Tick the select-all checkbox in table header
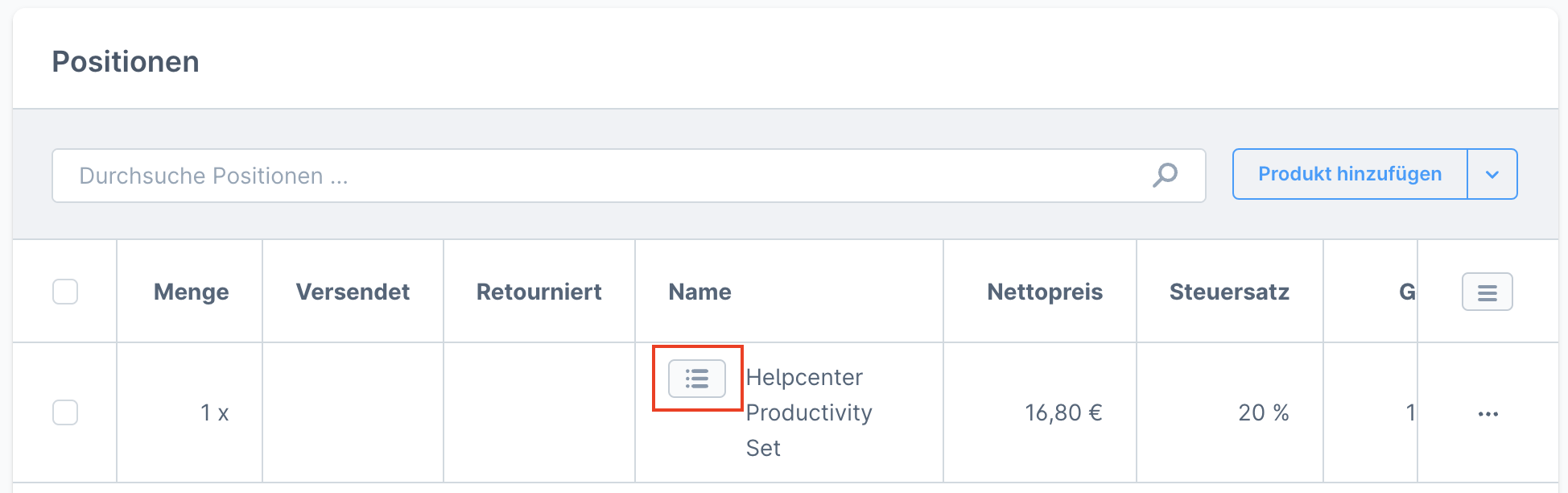The image size is (1568, 493). click(x=65, y=292)
